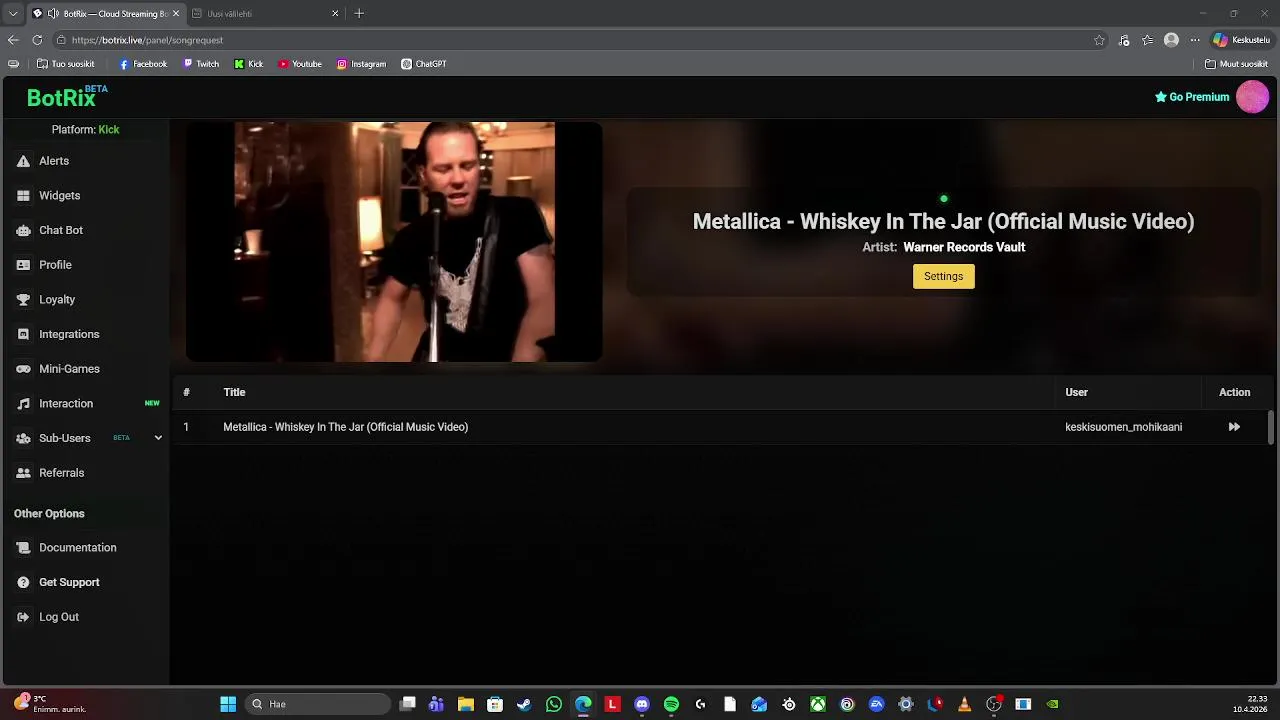The height and width of the screenshot is (720, 1280).
Task: Open Copilot Keskustelu button
Action: pyautogui.click(x=1240, y=40)
